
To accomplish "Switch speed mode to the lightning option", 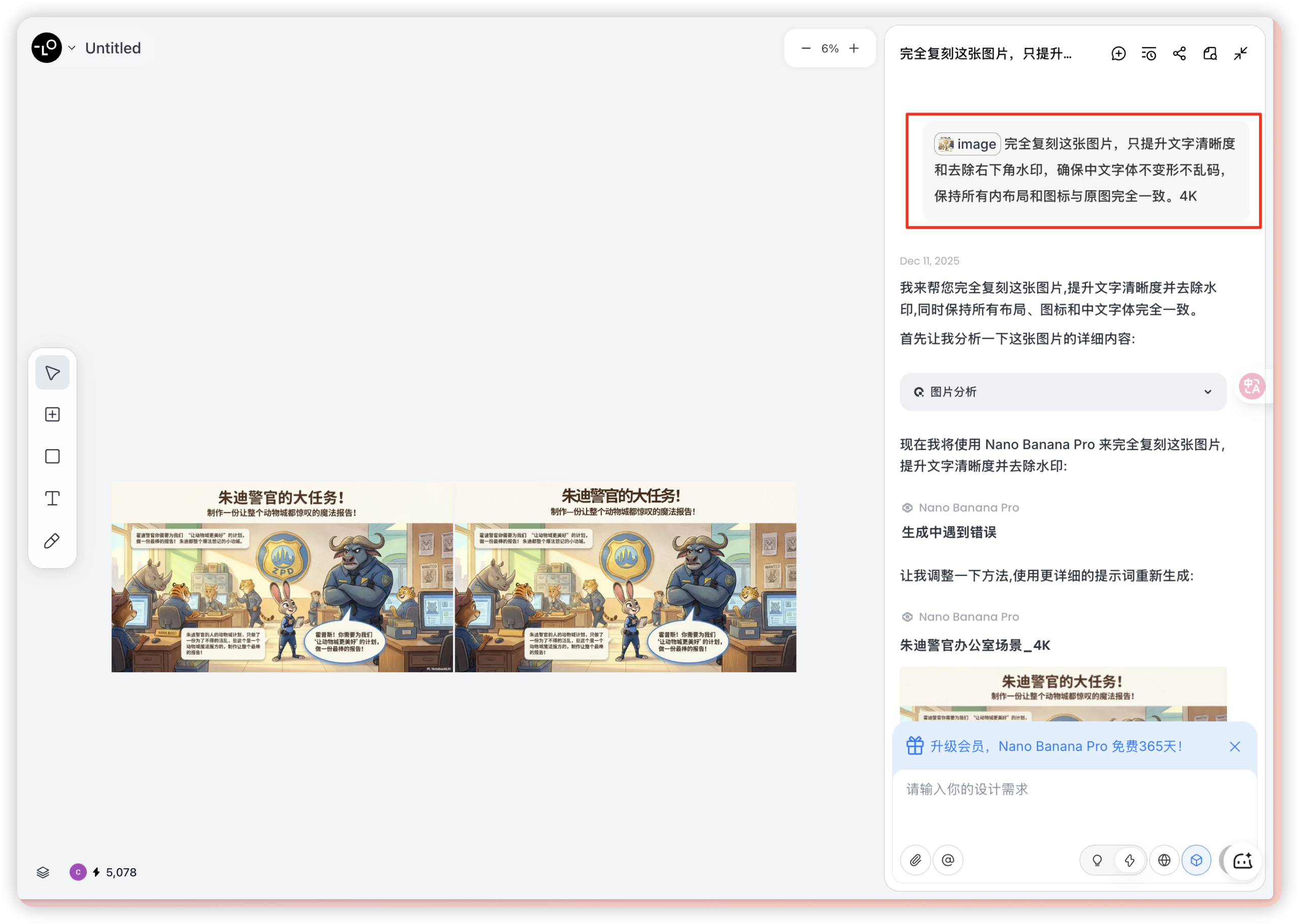I will click(x=1130, y=860).
